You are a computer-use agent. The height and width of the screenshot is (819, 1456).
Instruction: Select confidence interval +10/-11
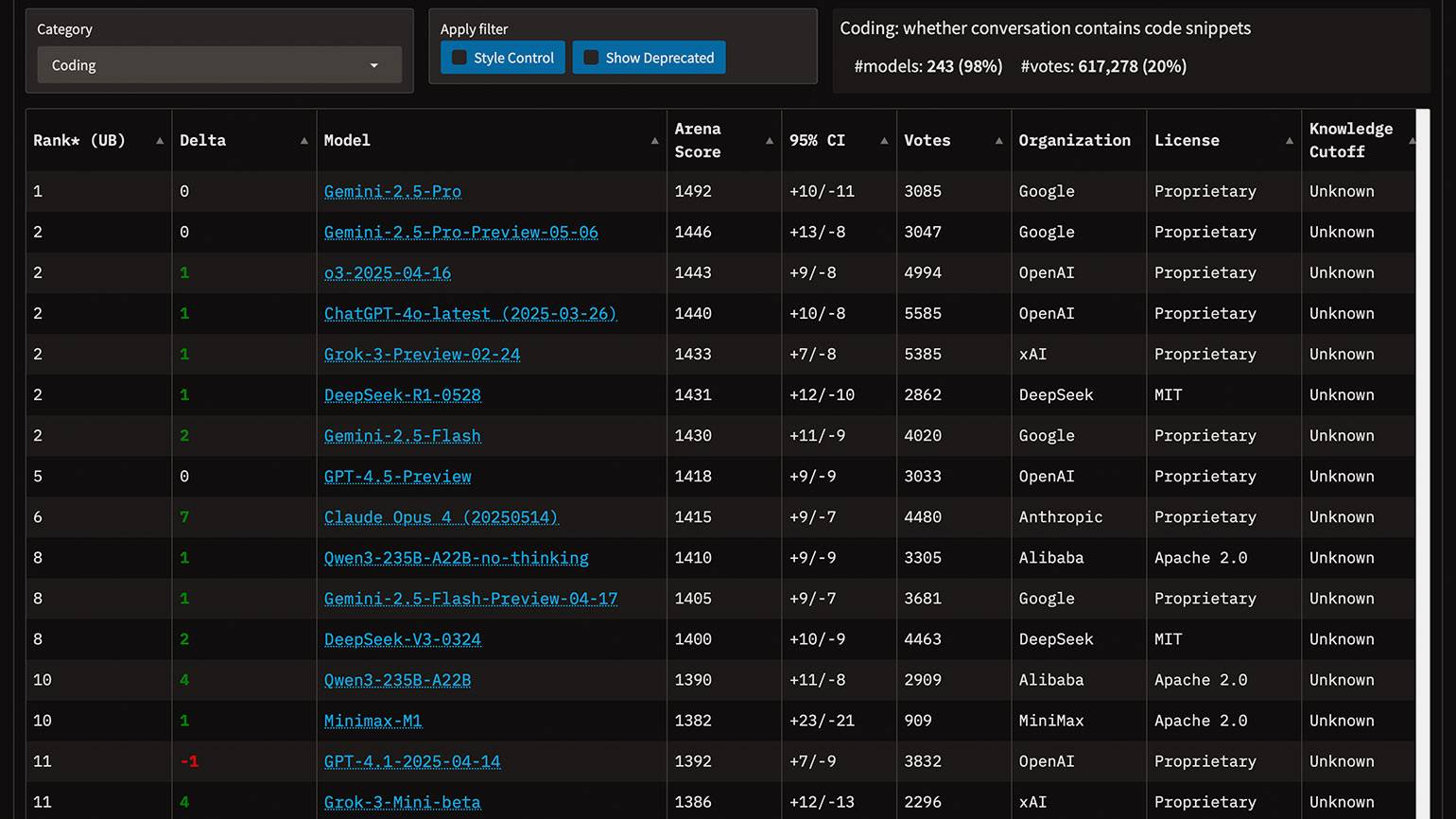[x=822, y=191]
